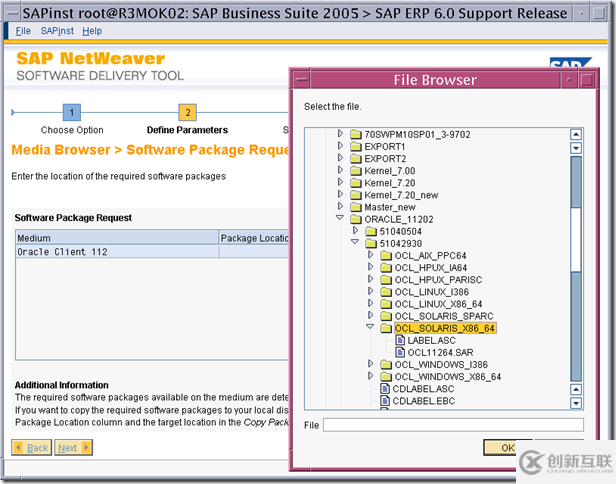Click the OCL_LINUX_X86_64 folder icon
Image resolution: width=616 pixels, height=484 pixels.
pyautogui.click(x=386, y=304)
